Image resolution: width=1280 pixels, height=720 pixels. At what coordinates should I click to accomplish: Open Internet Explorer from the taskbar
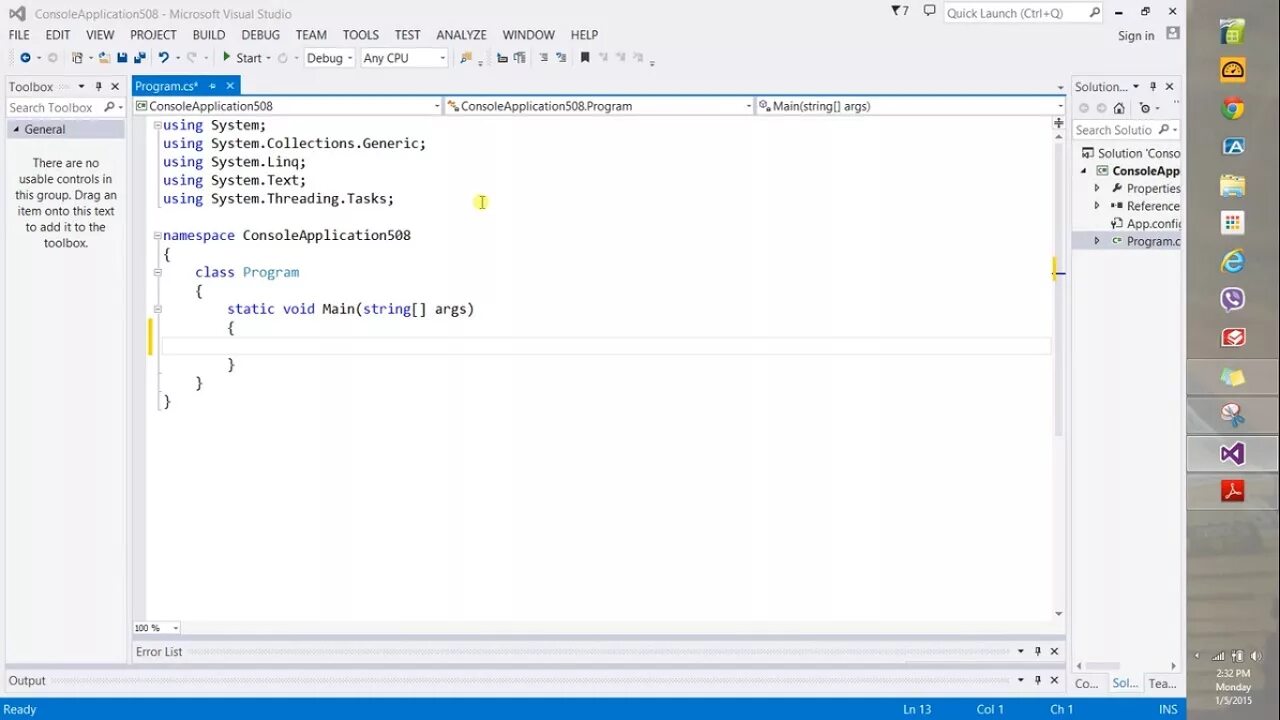(1232, 262)
